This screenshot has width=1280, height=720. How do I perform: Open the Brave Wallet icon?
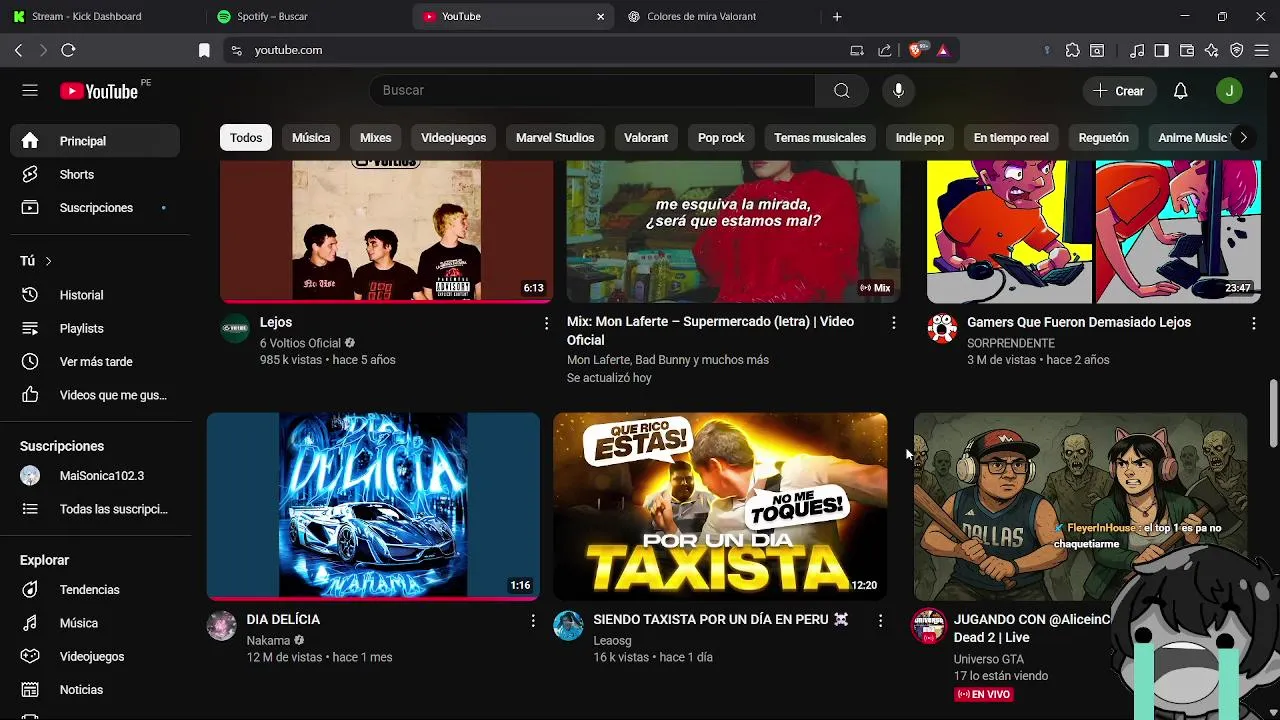(x=1187, y=50)
